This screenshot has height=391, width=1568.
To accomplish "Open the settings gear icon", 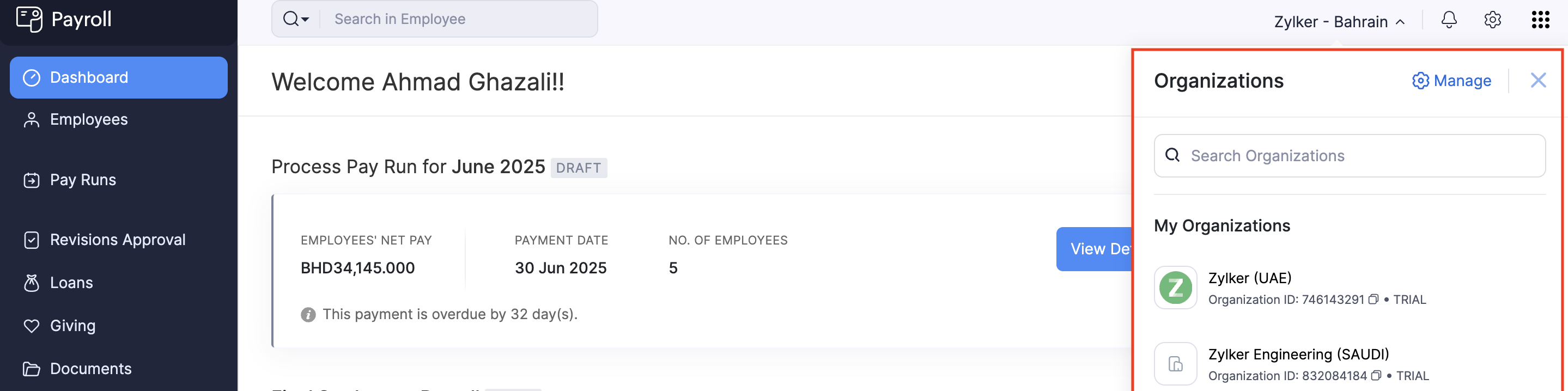I will (x=1492, y=20).
